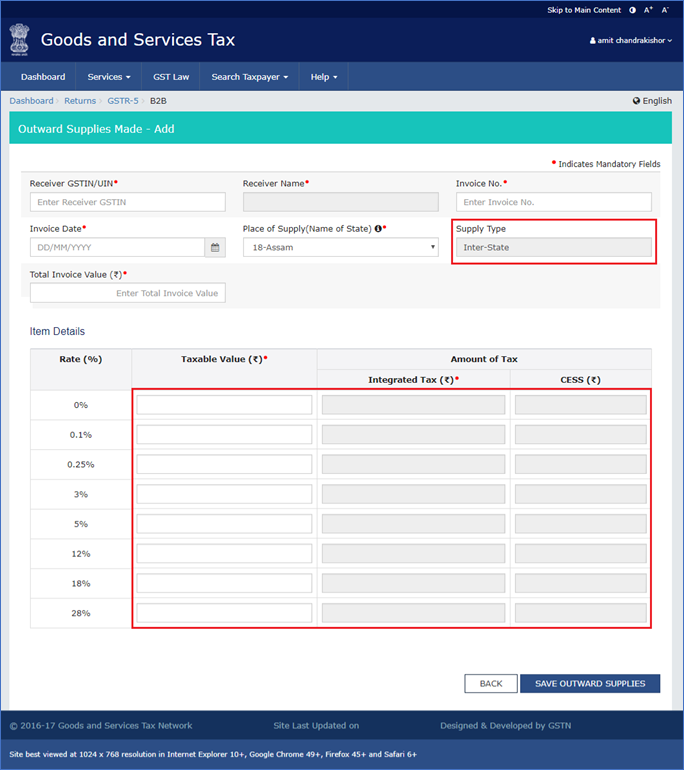Click Integrated Tax field for 0% rate
This screenshot has height=770, width=684.
point(413,405)
